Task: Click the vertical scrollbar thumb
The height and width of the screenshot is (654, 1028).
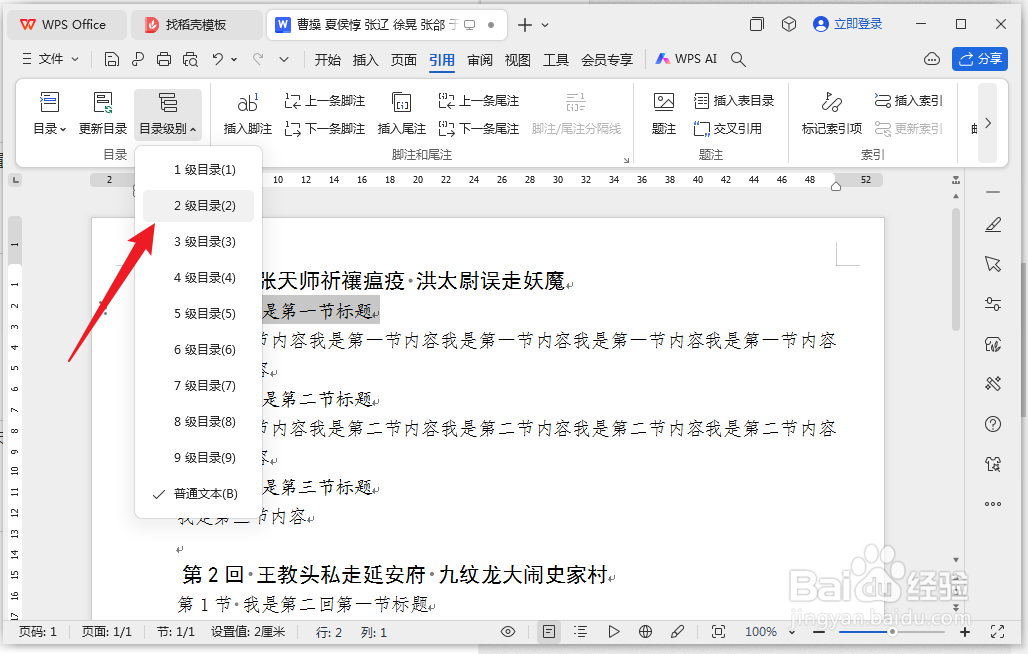Action: [956, 269]
